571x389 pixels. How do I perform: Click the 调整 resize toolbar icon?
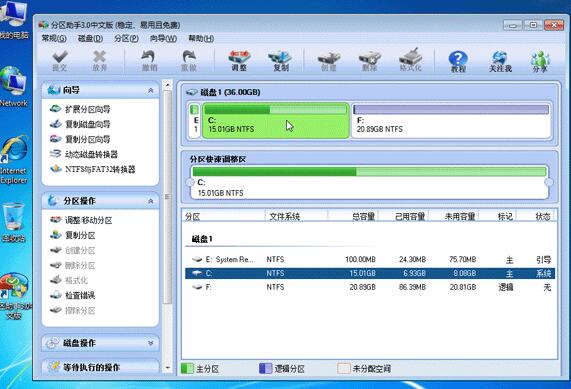pos(239,60)
